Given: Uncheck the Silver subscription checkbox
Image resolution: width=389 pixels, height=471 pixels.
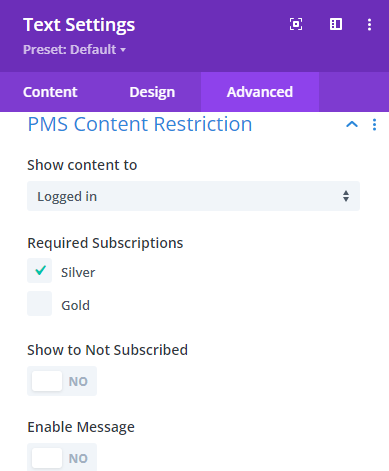Looking at the screenshot, I should coord(40,270).
